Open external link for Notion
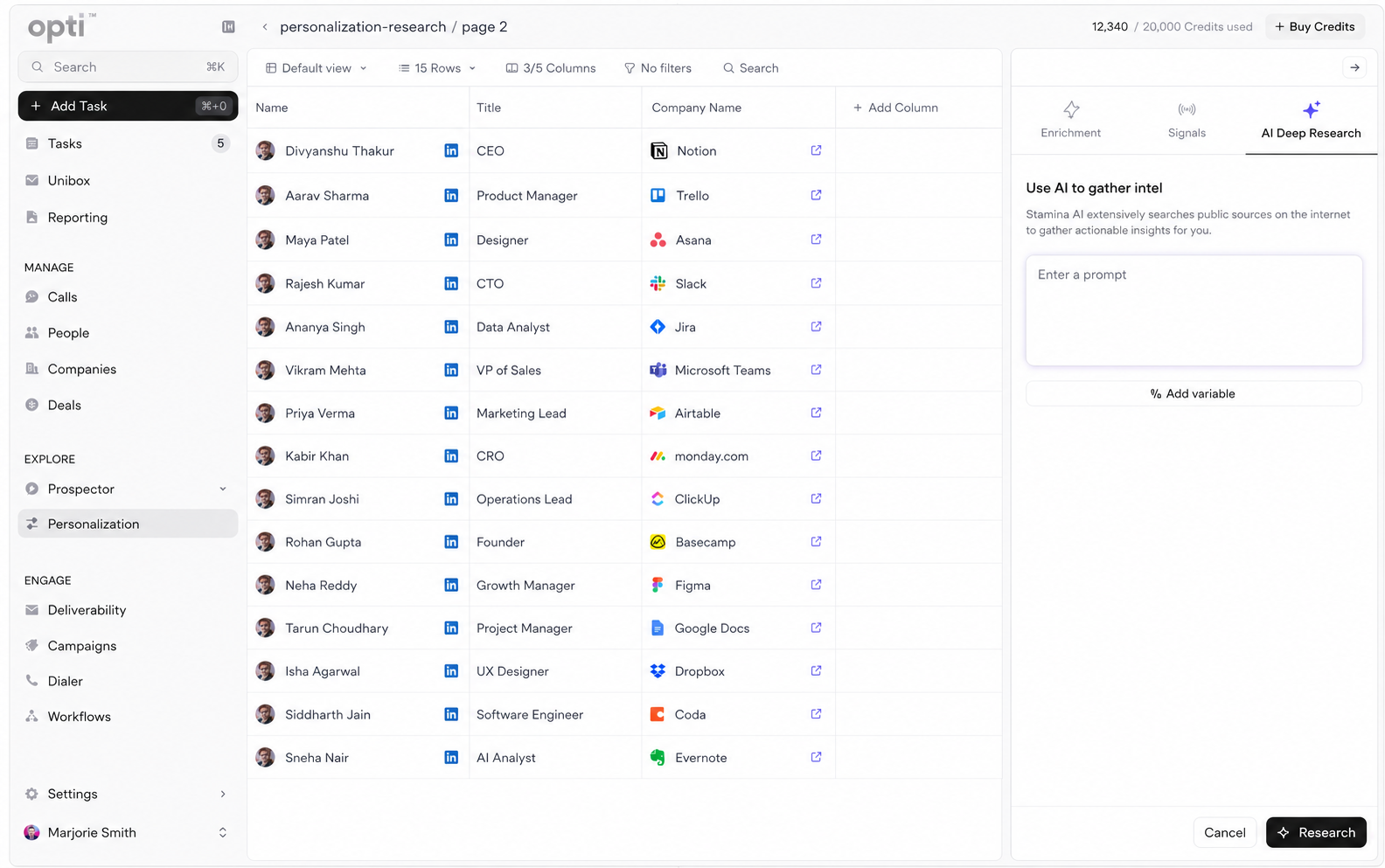 tap(816, 150)
